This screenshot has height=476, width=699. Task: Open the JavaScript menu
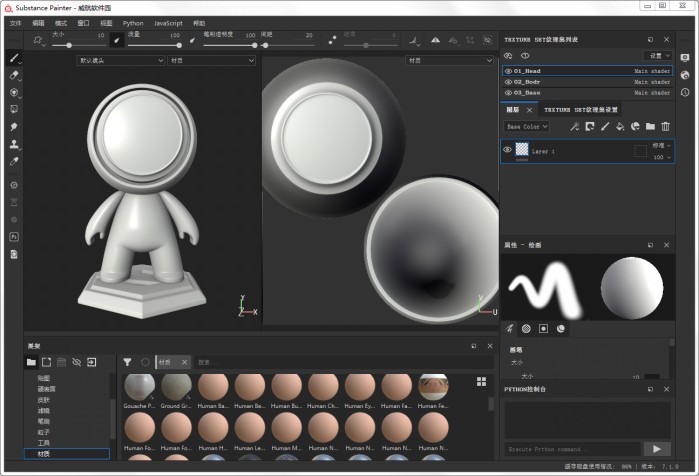pyautogui.click(x=168, y=23)
